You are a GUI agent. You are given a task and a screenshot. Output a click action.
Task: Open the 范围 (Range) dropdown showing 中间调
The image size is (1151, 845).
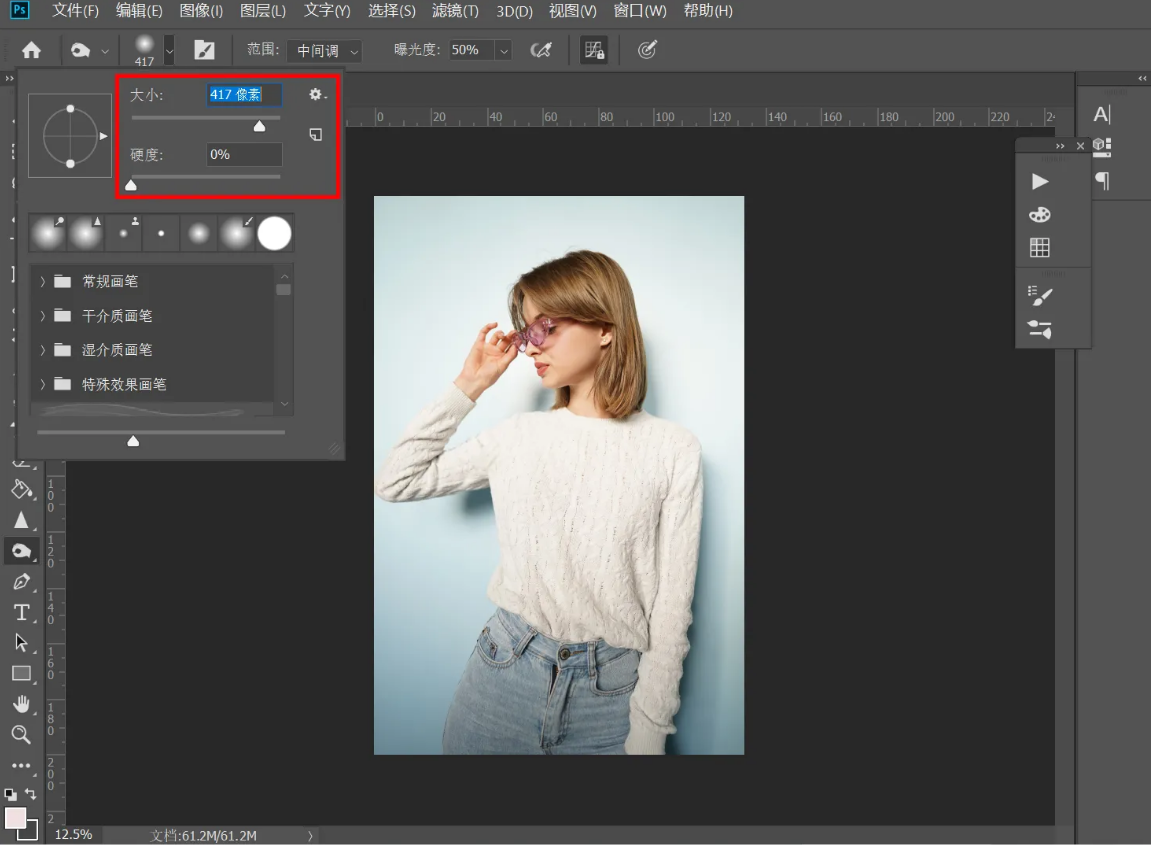coord(324,50)
